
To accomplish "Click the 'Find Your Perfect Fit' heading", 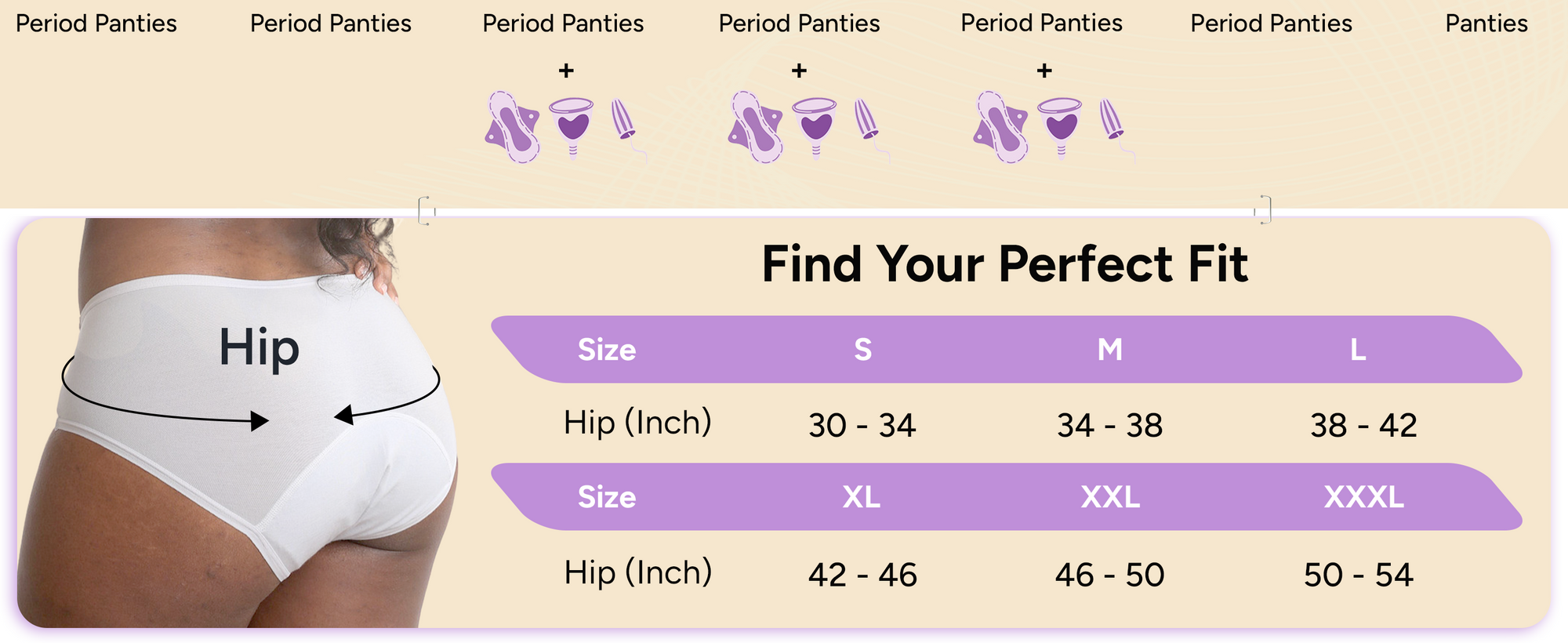I will pyautogui.click(x=1004, y=264).
